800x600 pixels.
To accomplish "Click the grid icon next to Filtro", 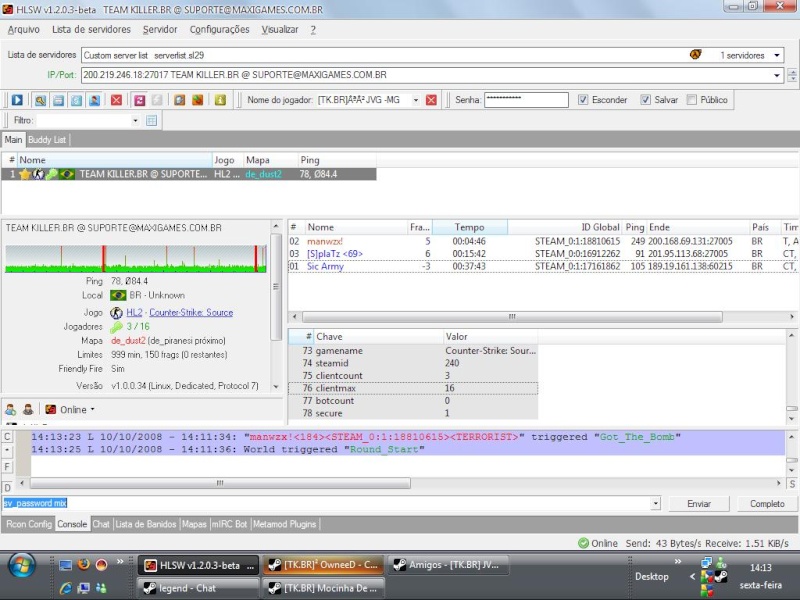I will 152,120.
